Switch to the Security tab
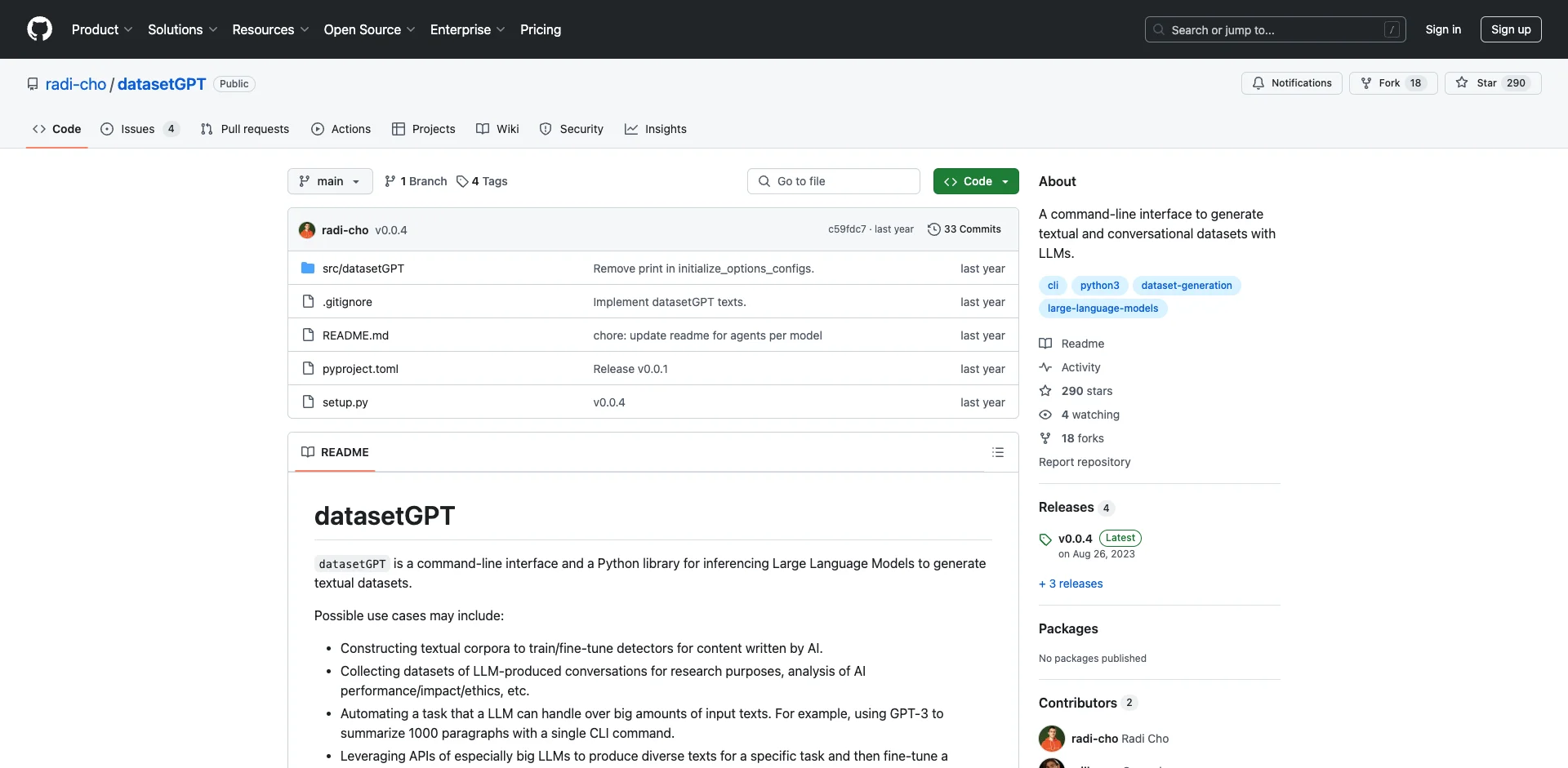This screenshot has height=768, width=1568. (x=572, y=129)
